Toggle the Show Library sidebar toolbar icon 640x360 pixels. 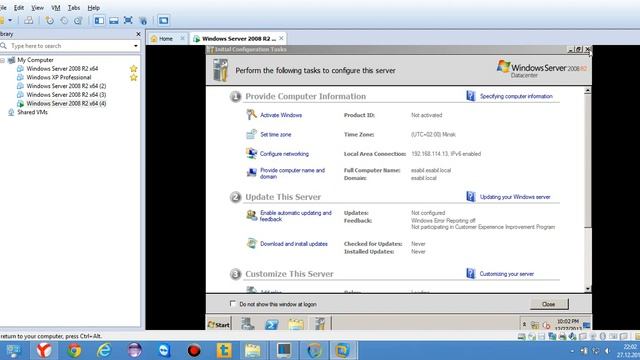pyautogui.click(x=99, y=20)
